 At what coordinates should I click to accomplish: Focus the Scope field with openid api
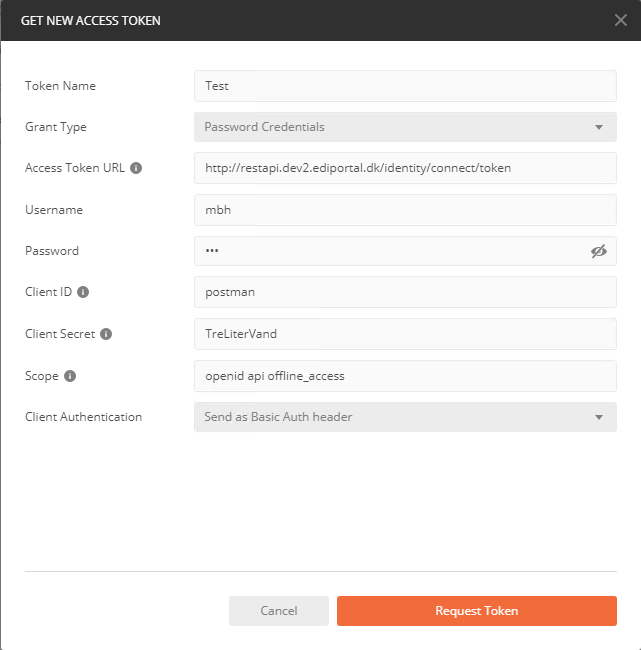click(405, 376)
